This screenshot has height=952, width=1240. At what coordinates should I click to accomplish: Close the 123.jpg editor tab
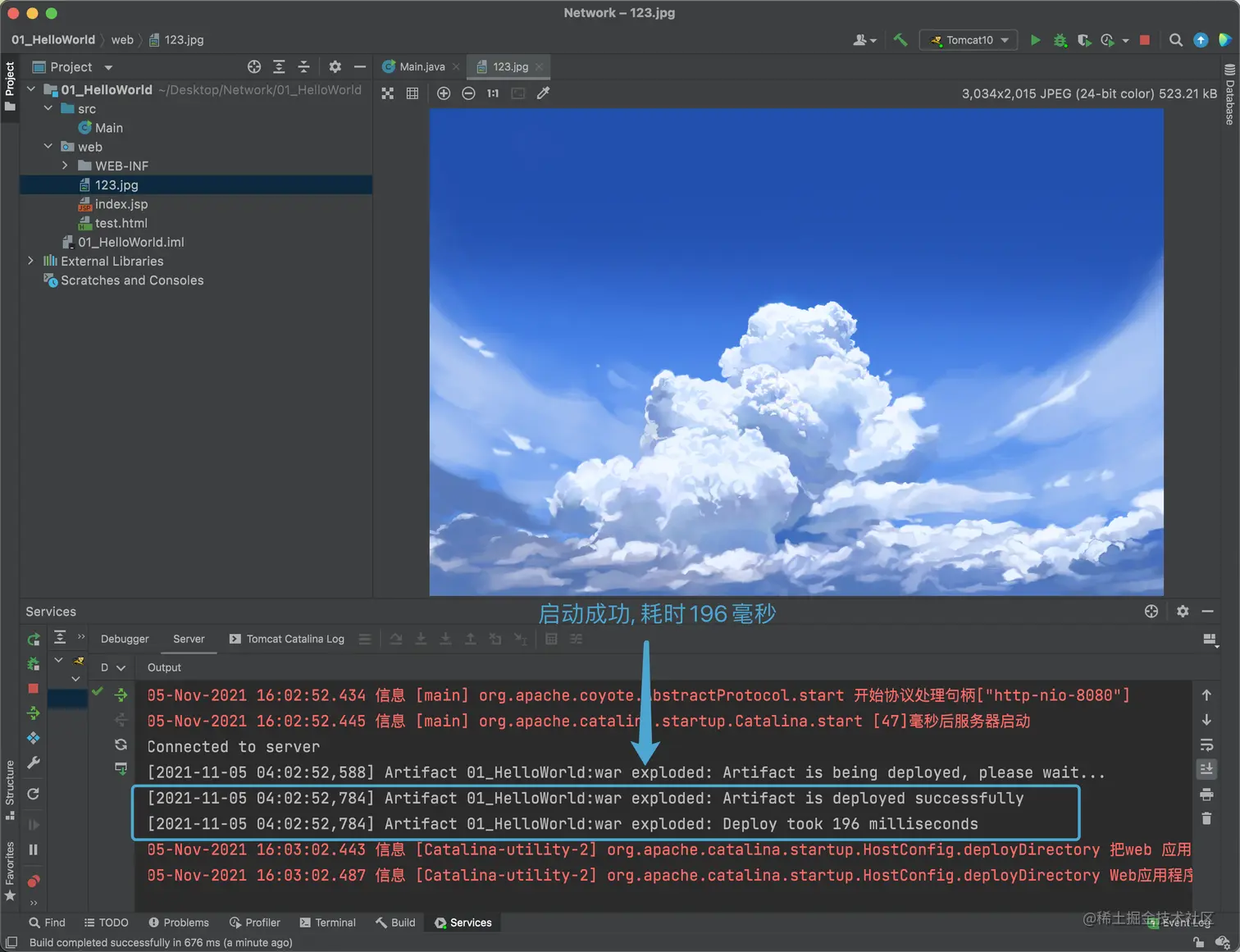539,67
